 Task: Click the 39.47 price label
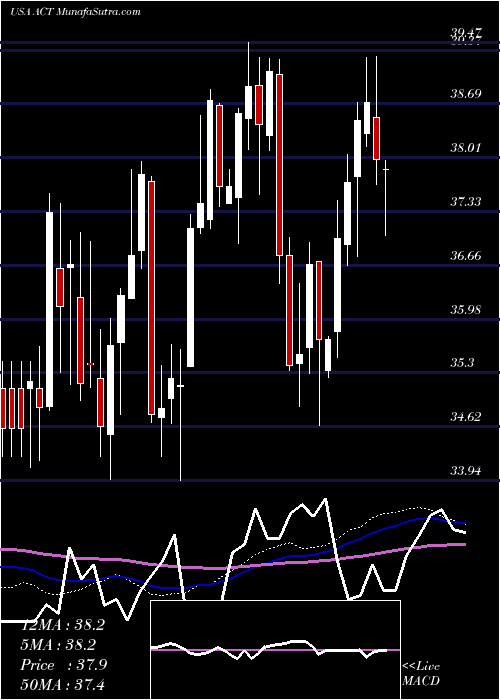coord(466,32)
